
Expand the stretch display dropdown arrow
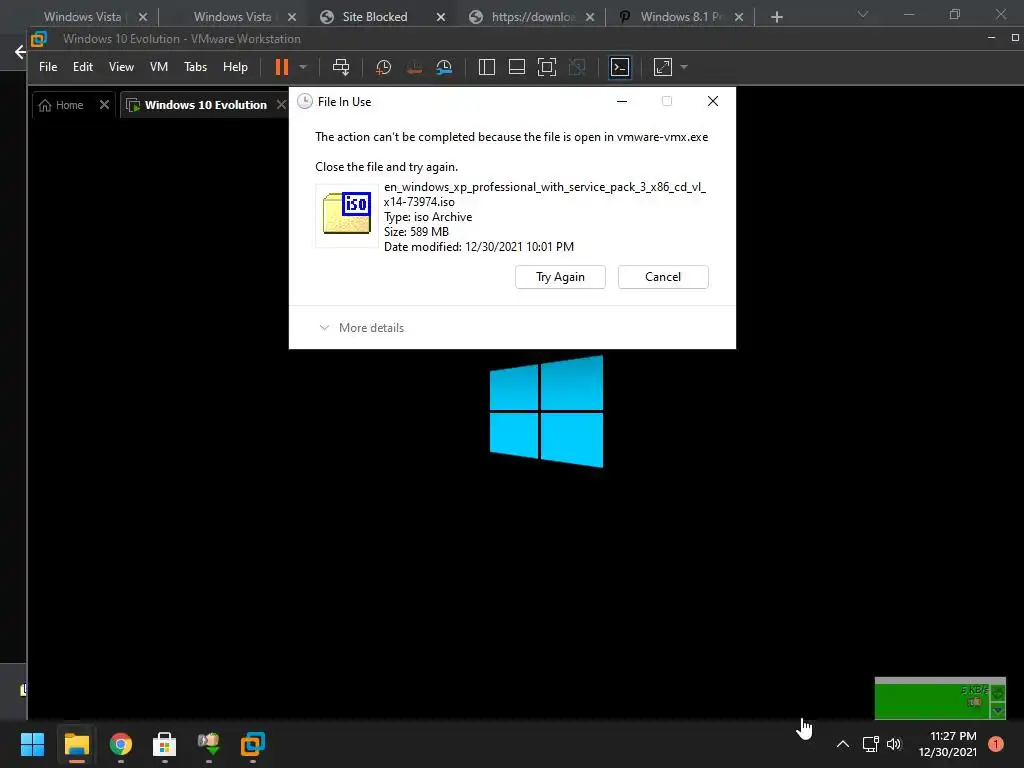coord(684,67)
